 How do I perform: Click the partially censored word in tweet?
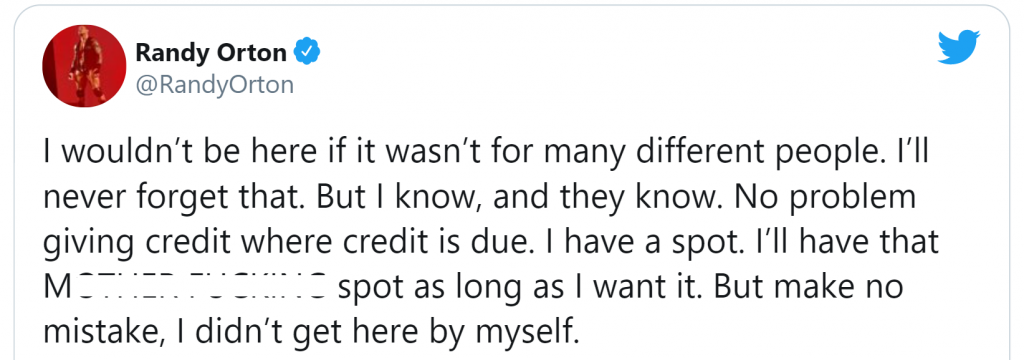point(186,287)
